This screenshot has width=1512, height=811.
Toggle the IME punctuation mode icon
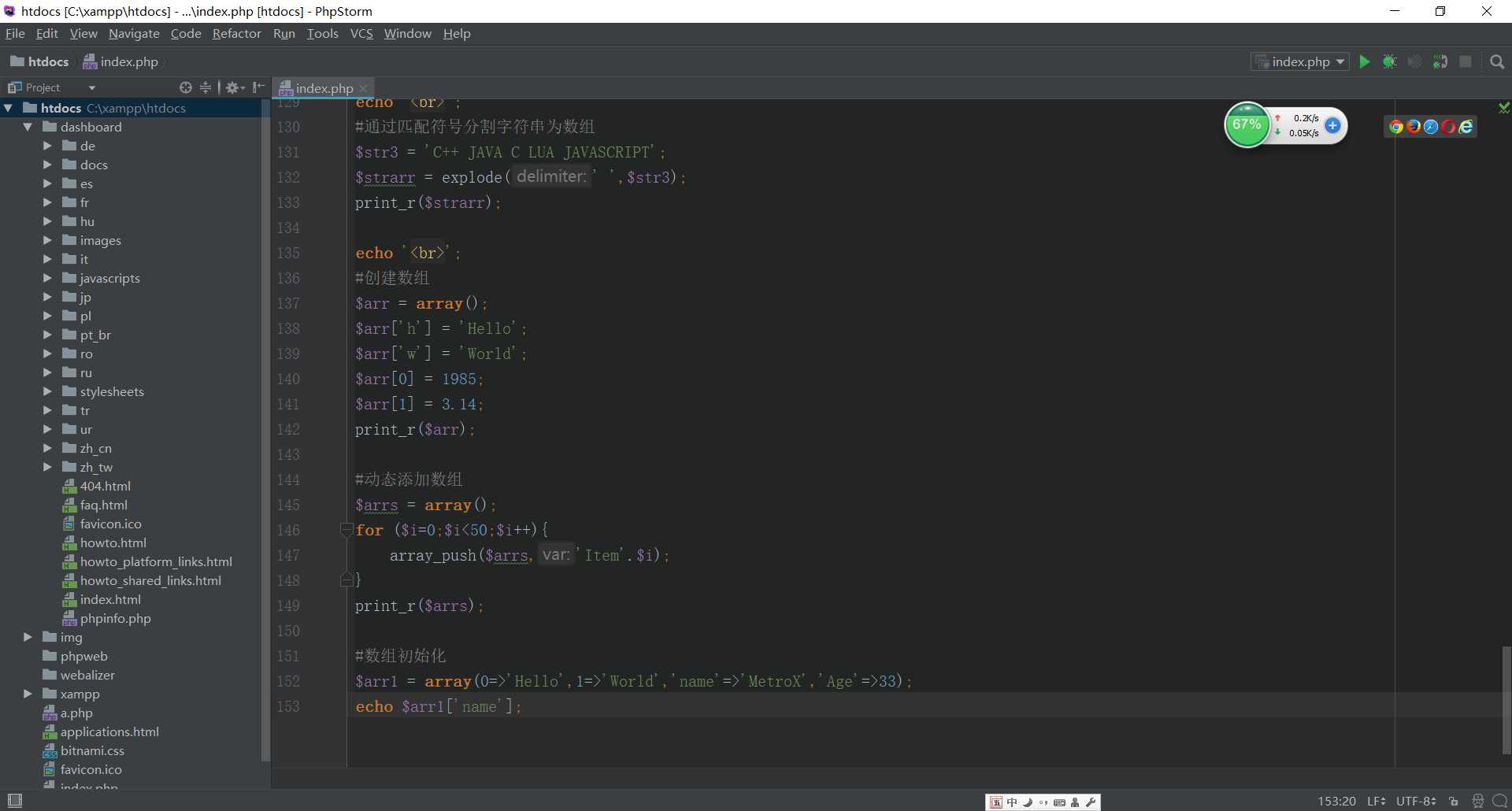[x=1043, y=802]
